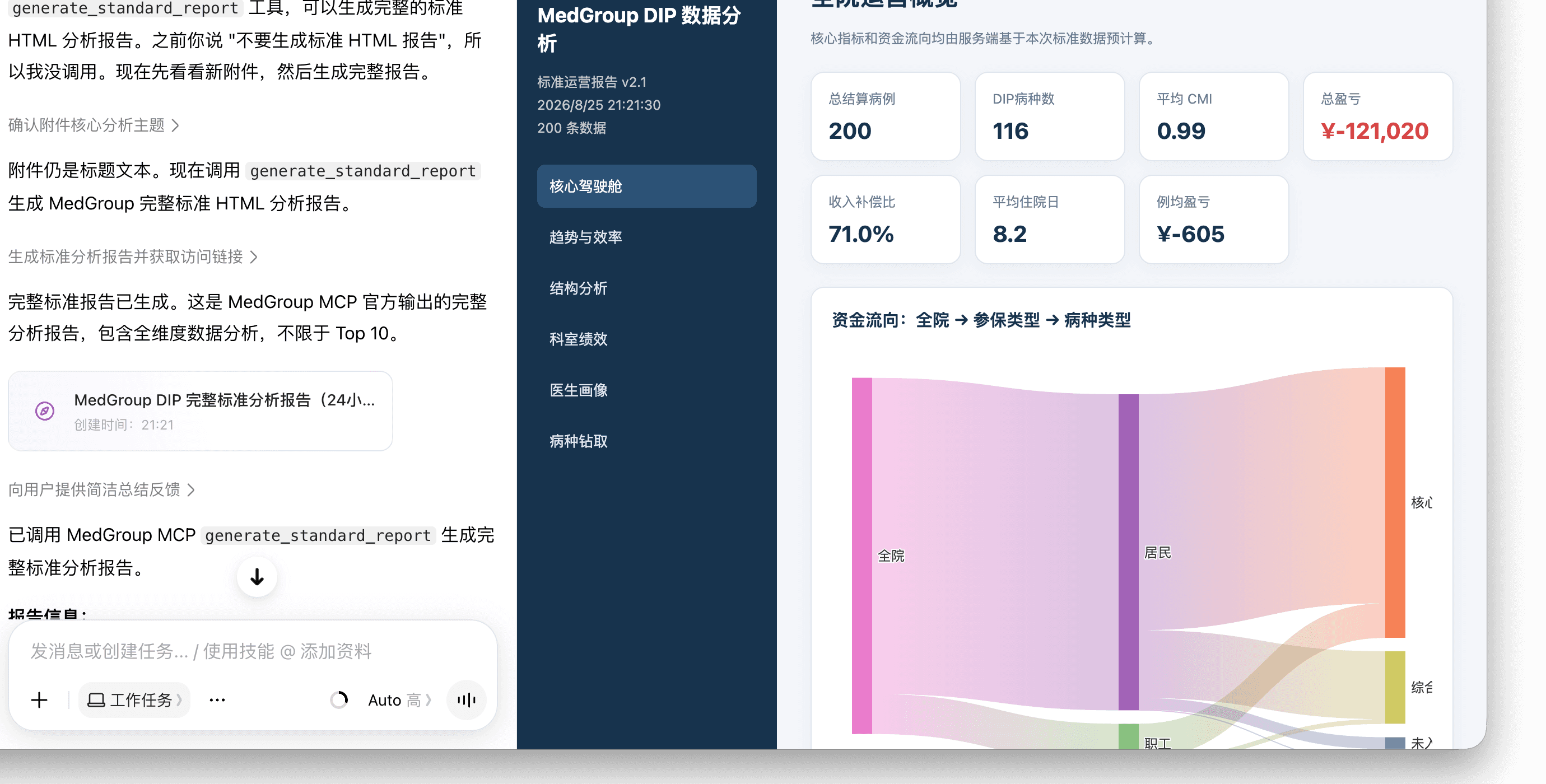Go to 科室绩效 section
Screen dimensions: 1546x784
(646, 339)
